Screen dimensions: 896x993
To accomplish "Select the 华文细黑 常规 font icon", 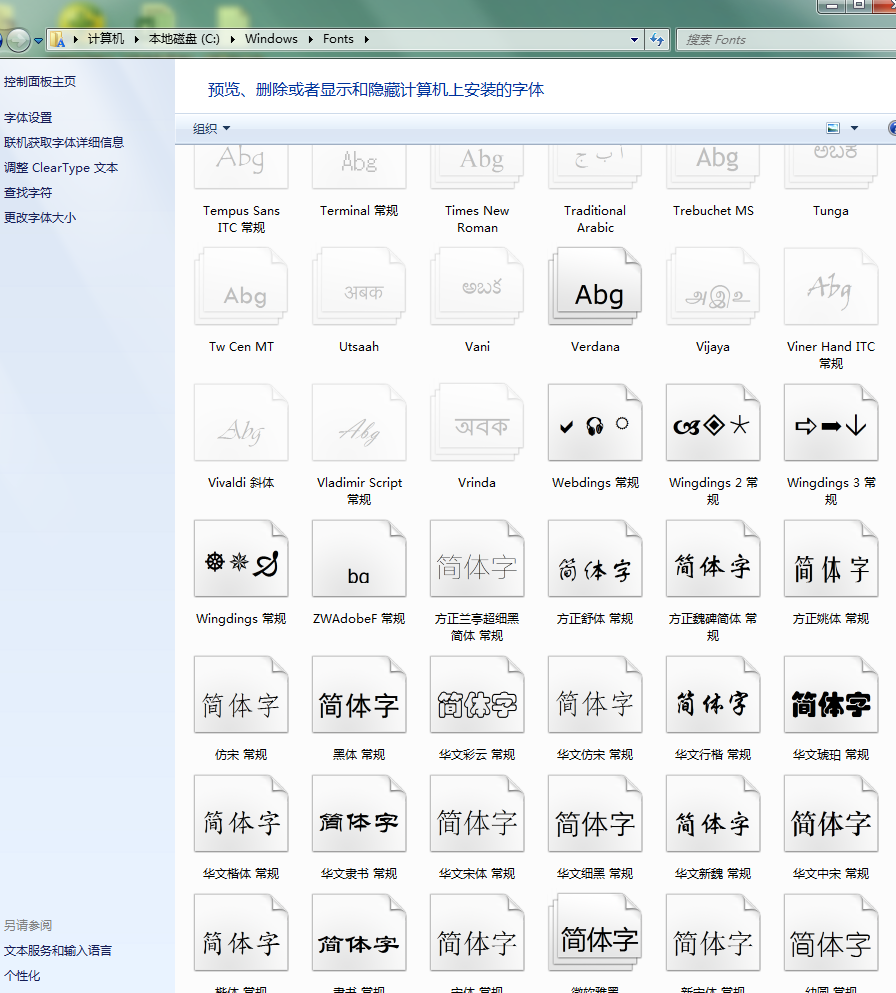I will pos(595,814).
